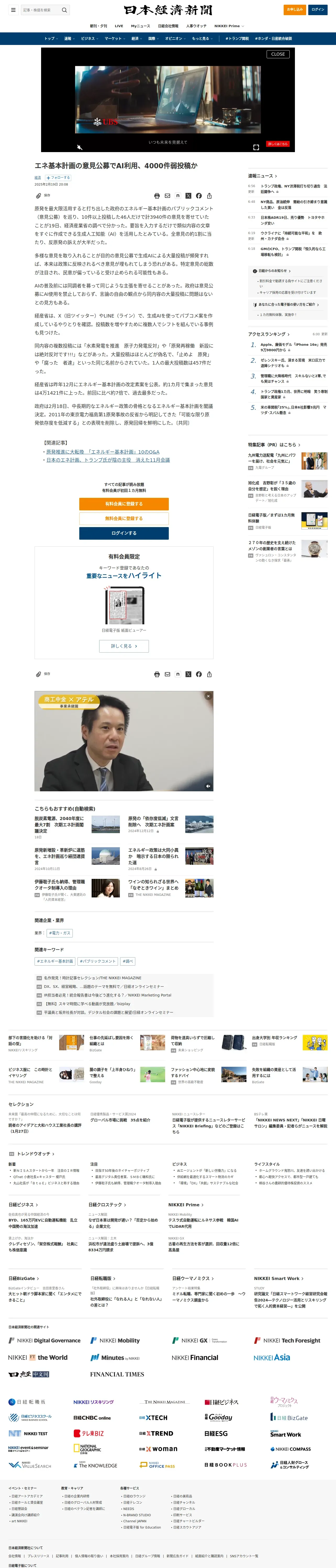Click the 有料会員に登録する button

click(x=124, y=504)
